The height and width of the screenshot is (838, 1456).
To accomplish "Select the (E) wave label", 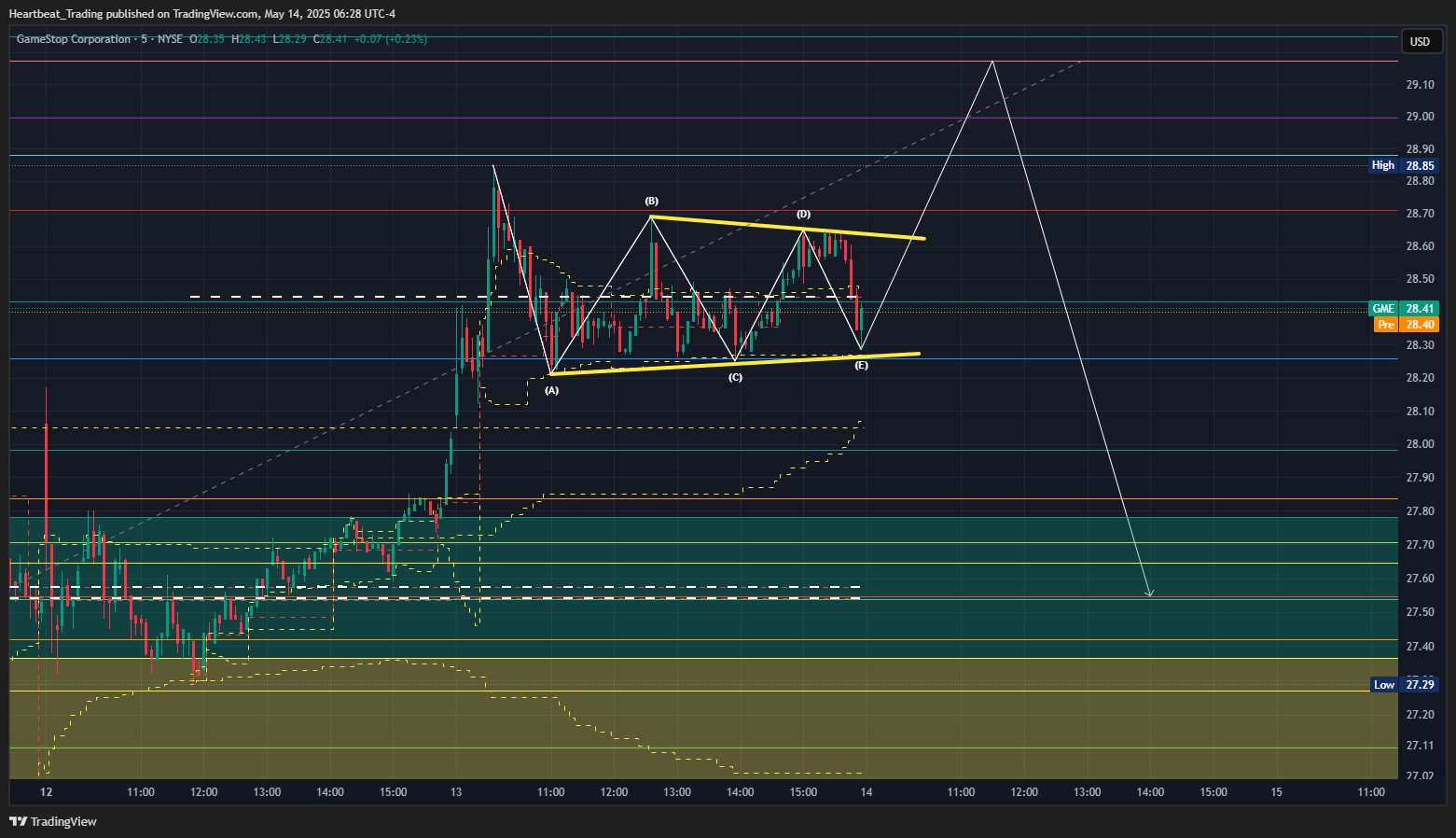I will [x=861, y=365].
